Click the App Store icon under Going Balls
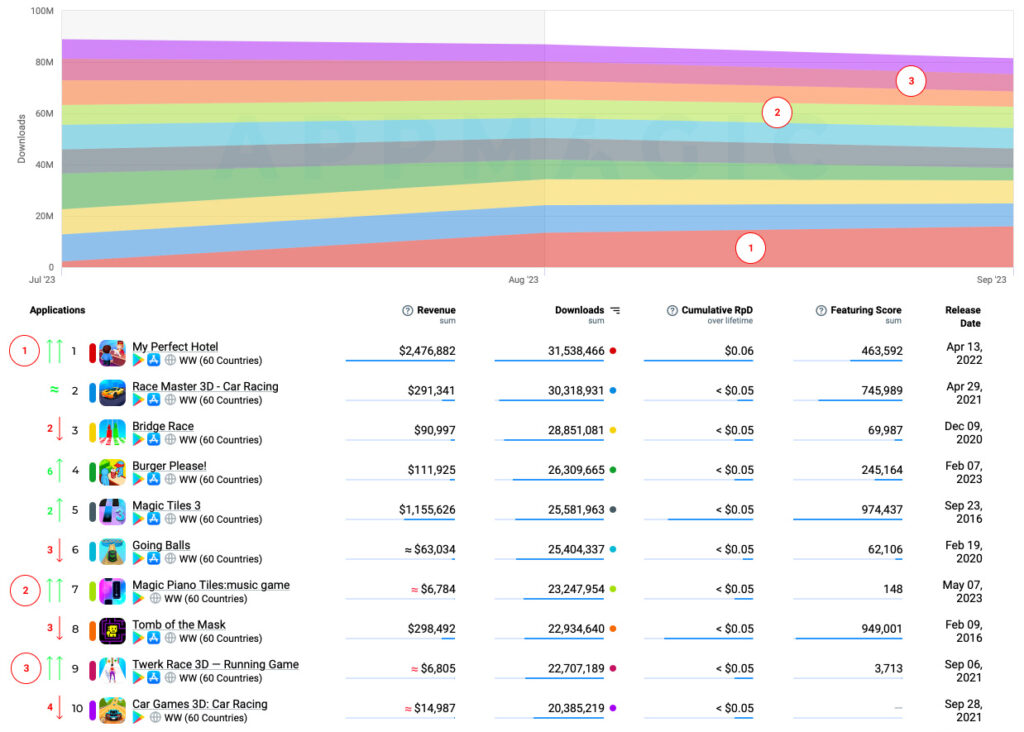 tap(153, 559)
